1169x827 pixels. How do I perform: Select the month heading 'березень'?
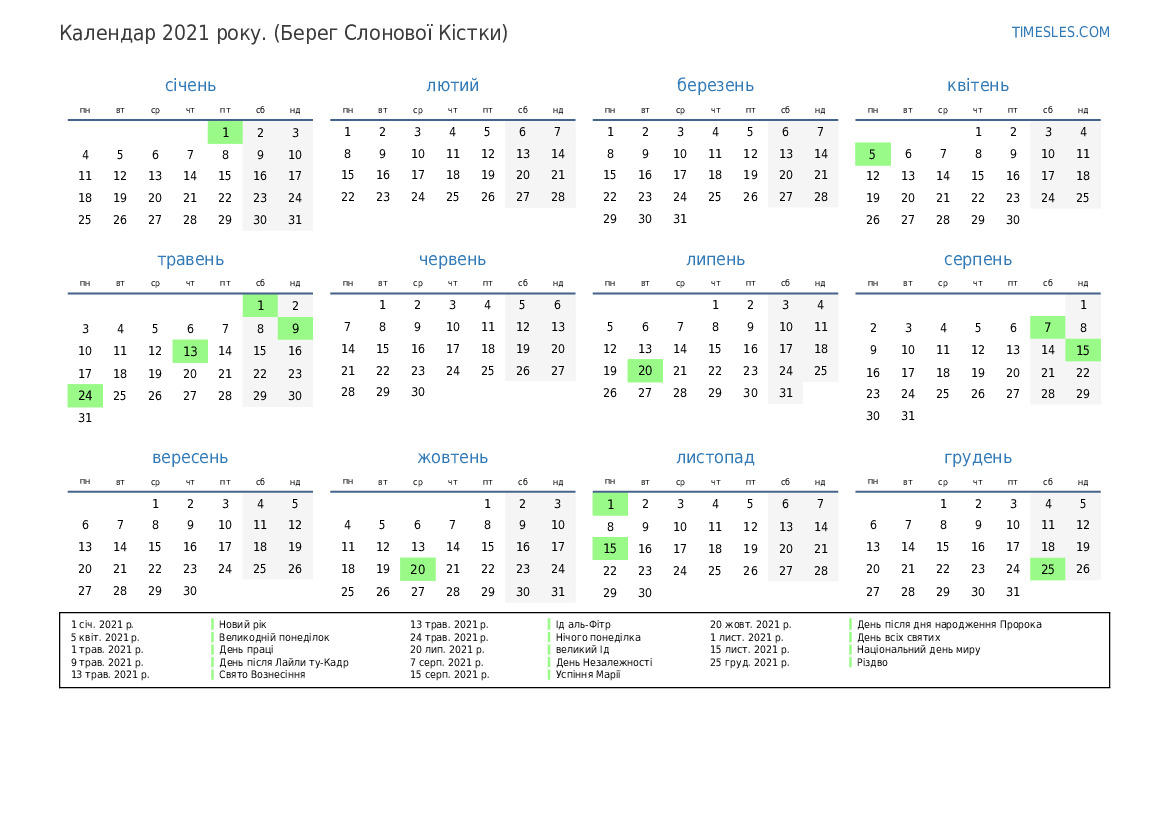[715, 85]
